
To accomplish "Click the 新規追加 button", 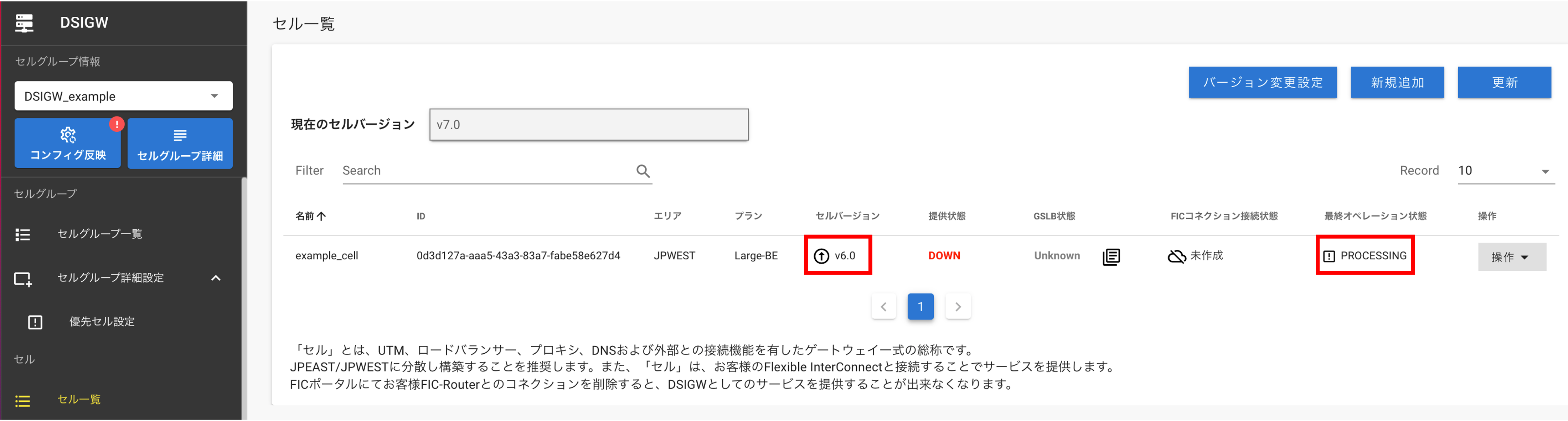I will (x=1397, y=83).
